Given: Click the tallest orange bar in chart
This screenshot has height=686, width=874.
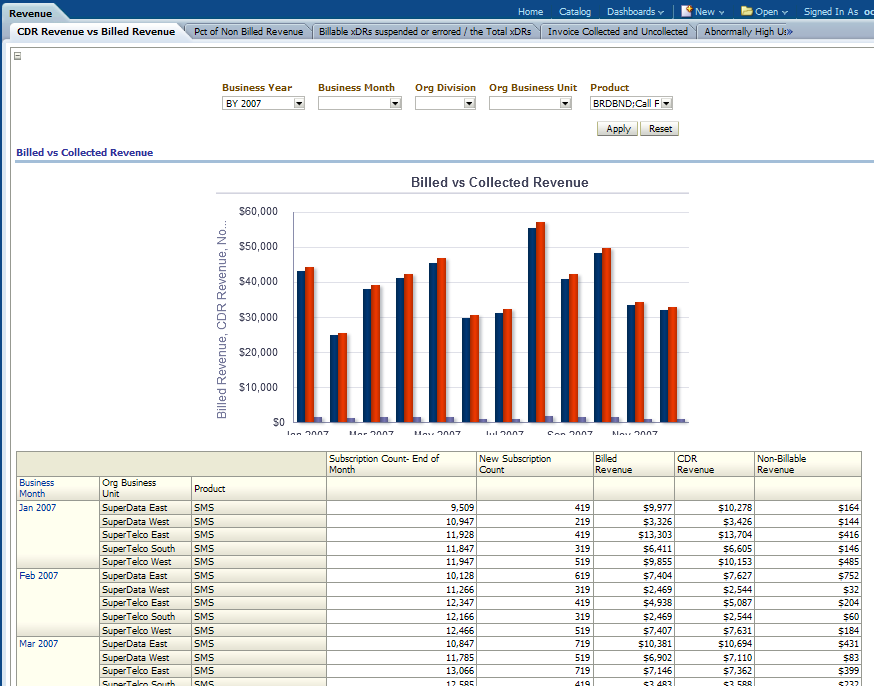Looking at the screenshot, I should tap(540, 320).
